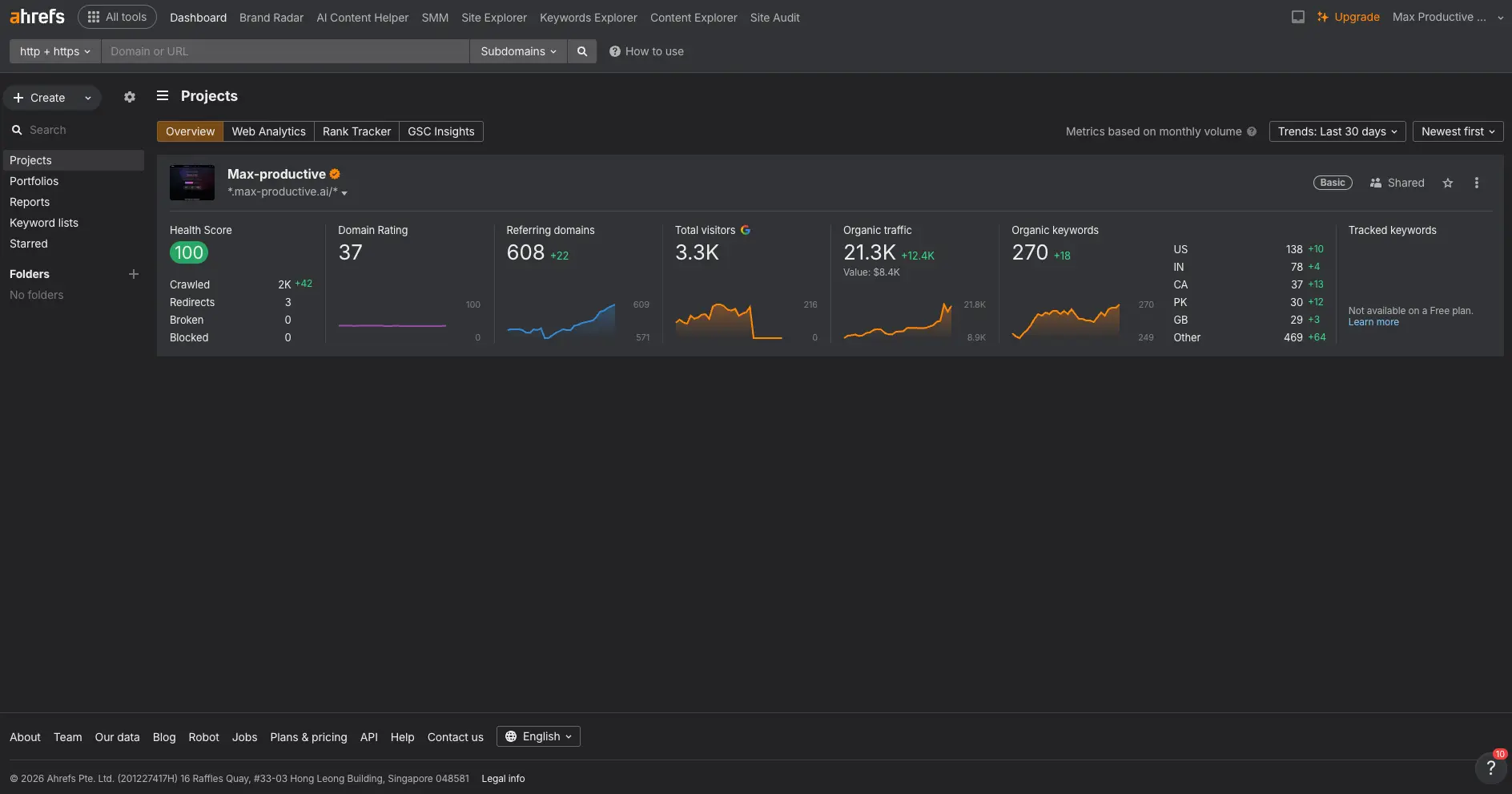Click the Crawled 2K value

point(284,284)
